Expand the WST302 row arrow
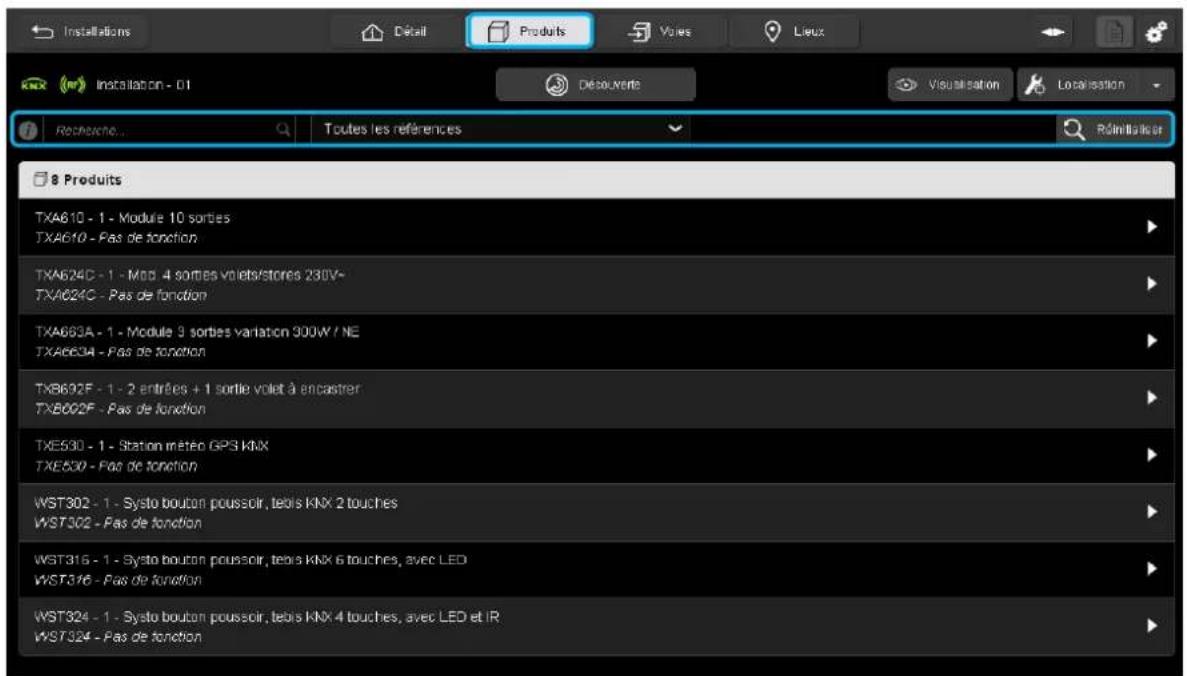Viewport: 1187px width, 676px height. click(1151, 512)
